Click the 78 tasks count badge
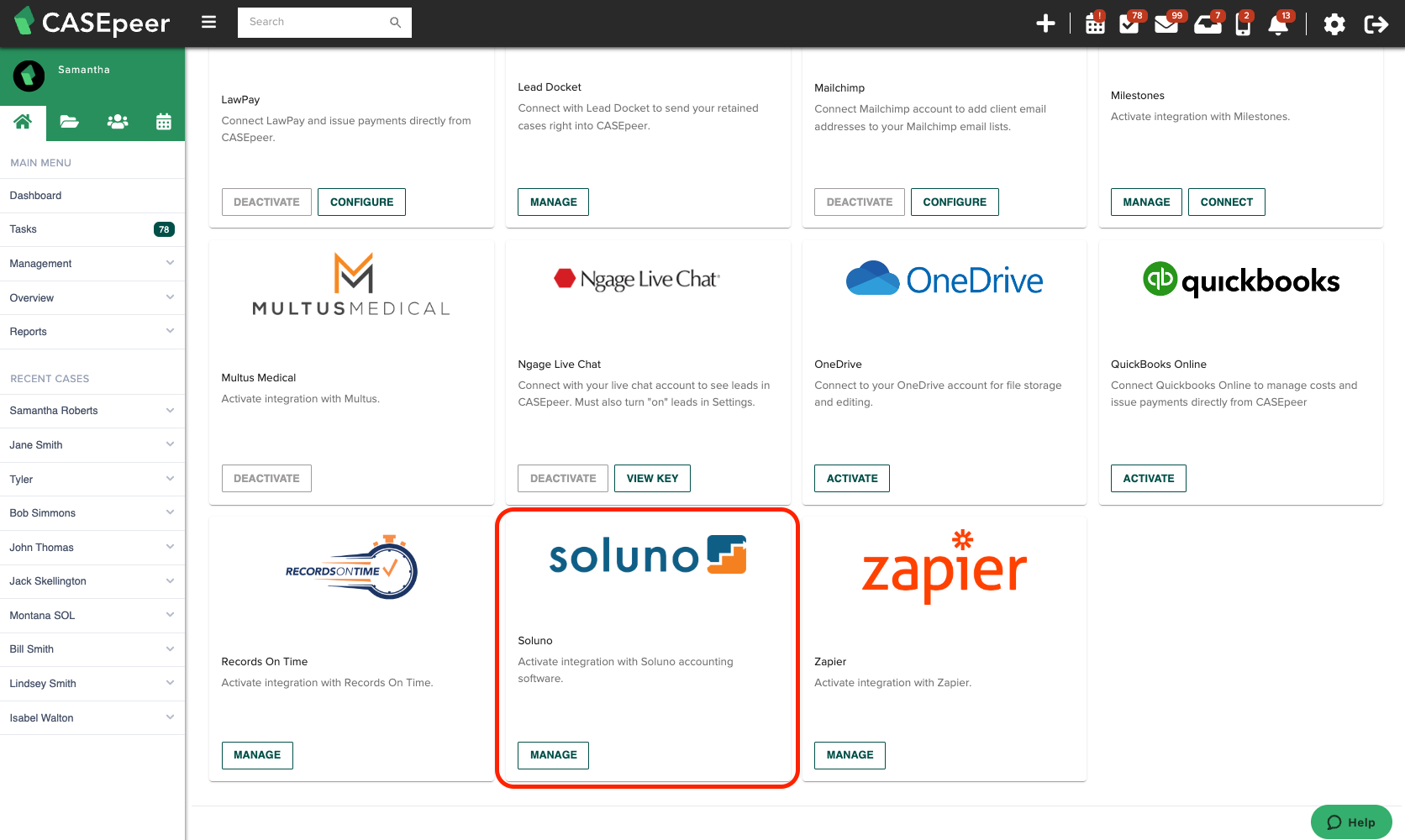 coord(164,229)
